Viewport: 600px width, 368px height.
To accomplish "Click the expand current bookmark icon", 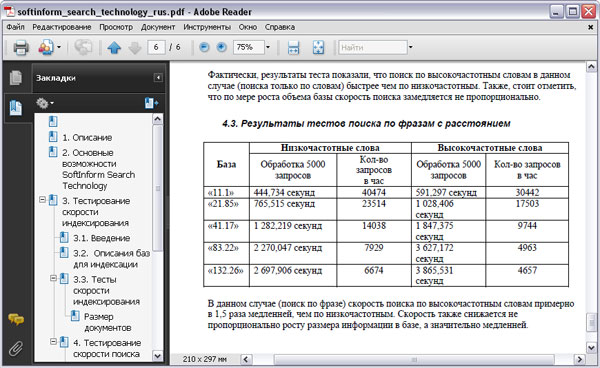I will tap(151, 103).
